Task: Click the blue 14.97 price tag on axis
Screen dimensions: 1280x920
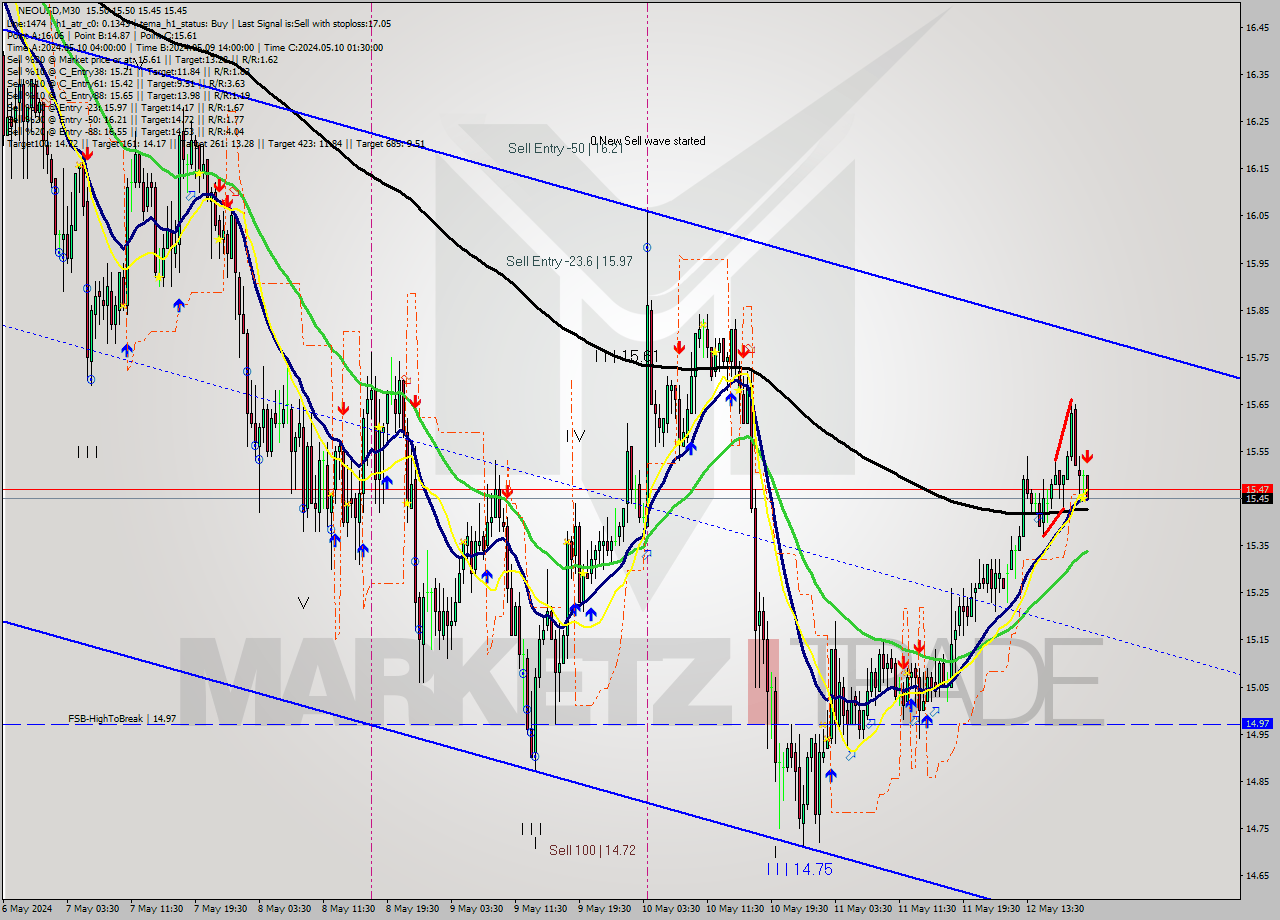Action: 1257,723
